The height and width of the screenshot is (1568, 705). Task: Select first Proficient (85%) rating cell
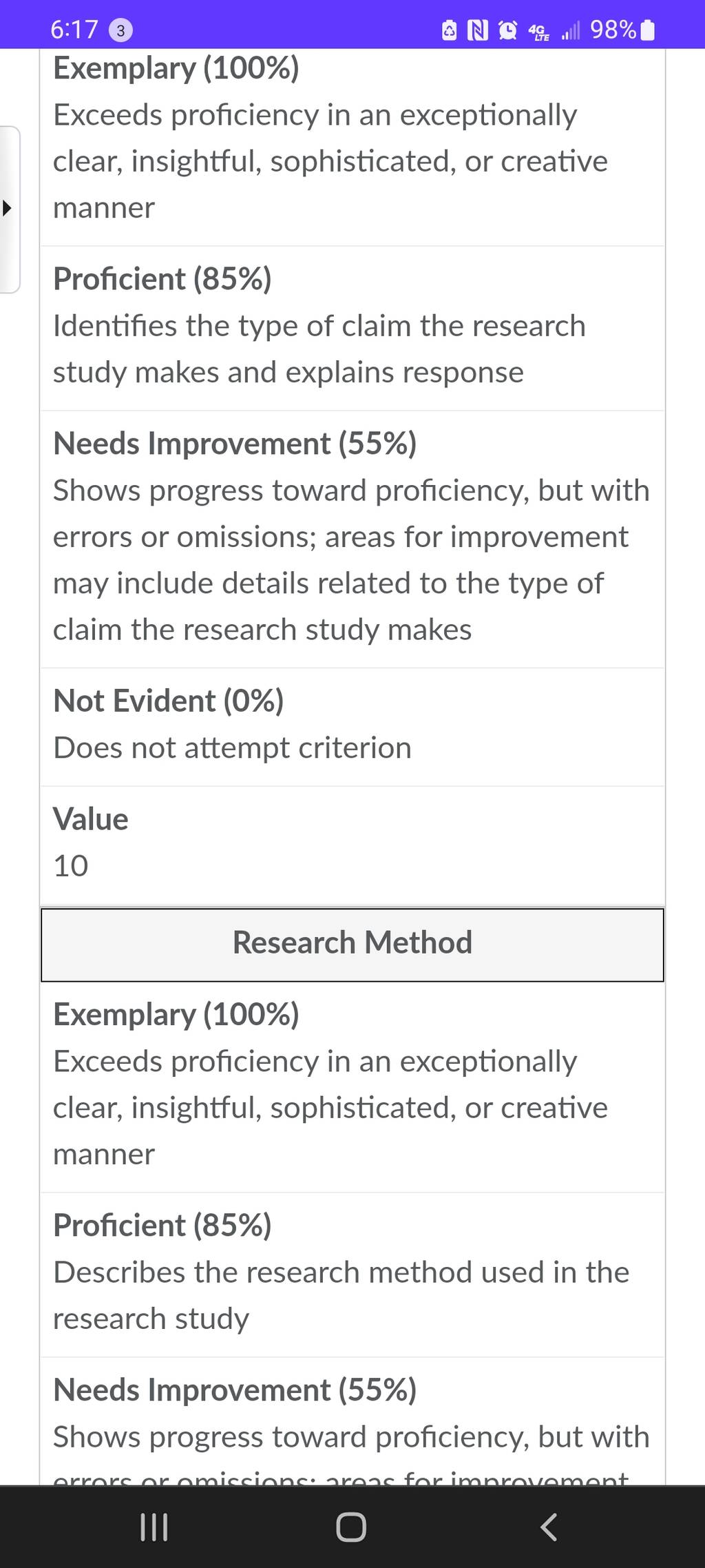pos(352,328)
